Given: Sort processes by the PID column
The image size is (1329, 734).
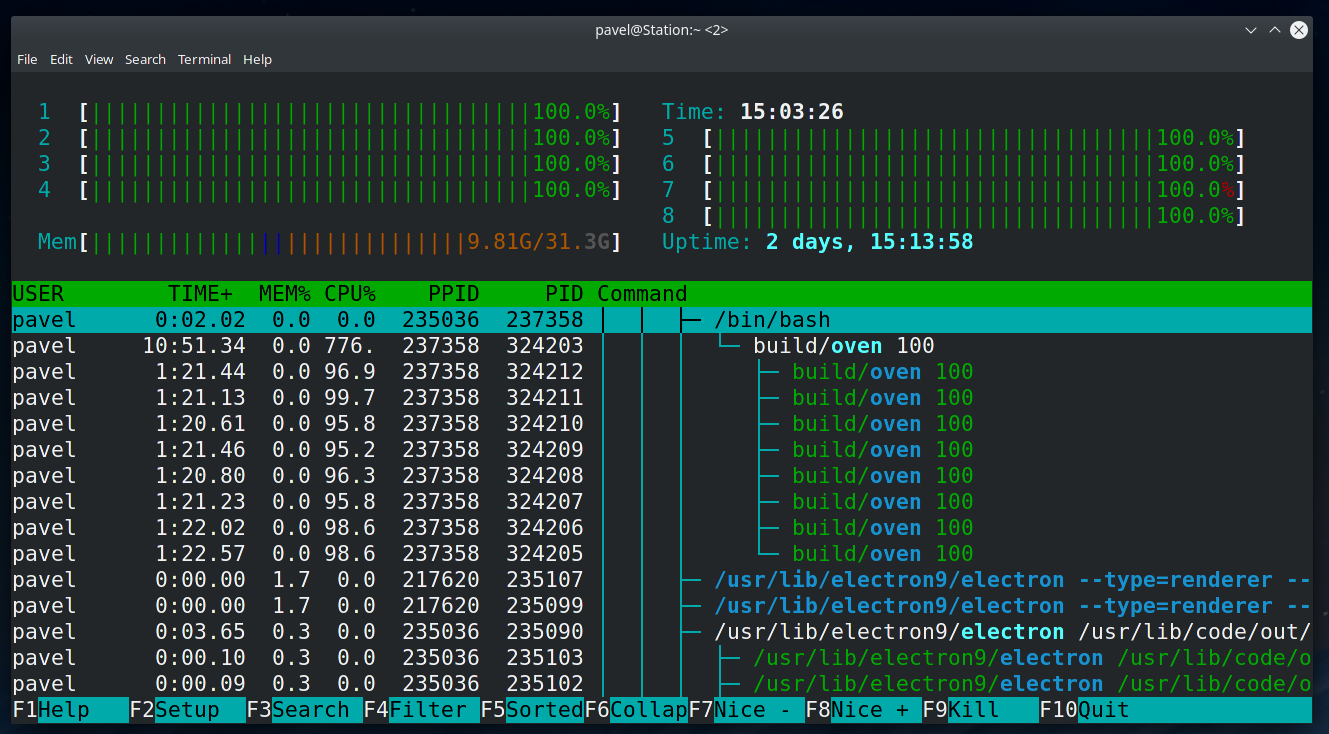Looking at the screenshot, I should click(564, 293).
